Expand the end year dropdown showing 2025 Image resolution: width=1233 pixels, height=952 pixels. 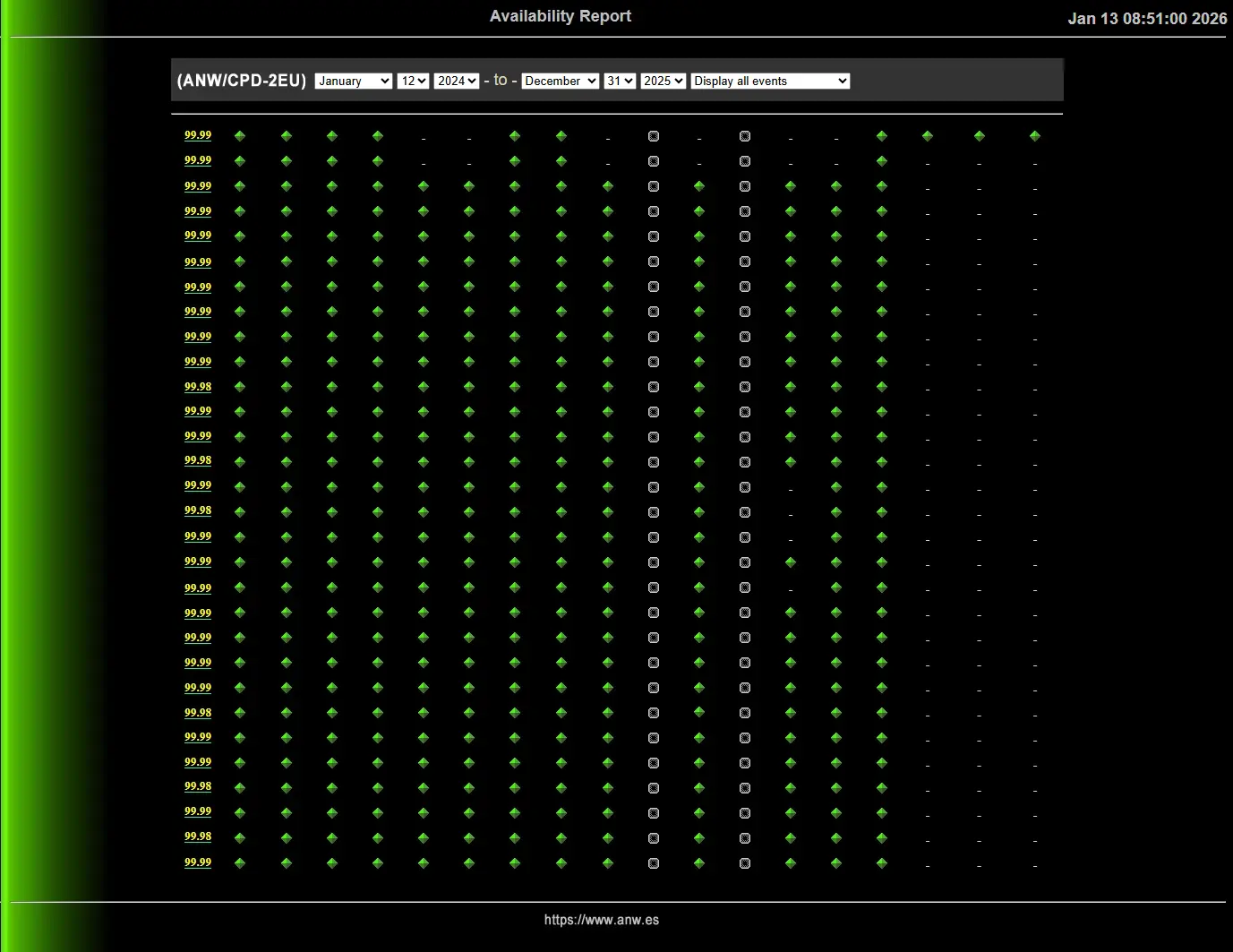pyautogui.click(x=663, y=81)
